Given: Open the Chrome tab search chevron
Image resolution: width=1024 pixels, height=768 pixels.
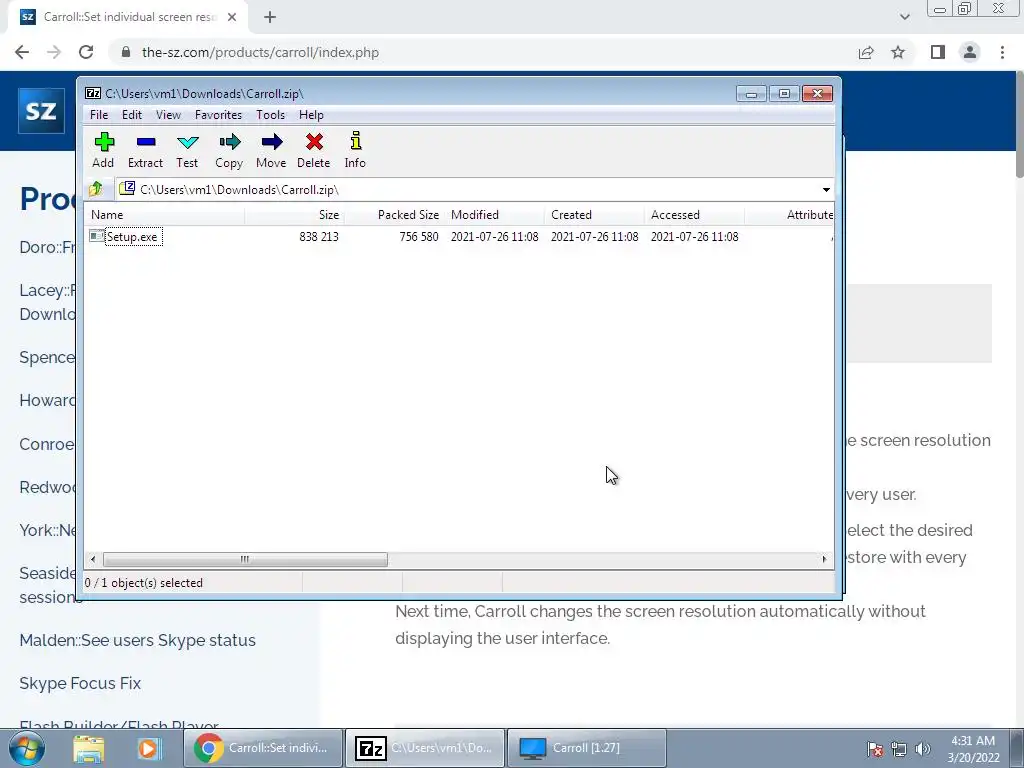Looking at the screenshot, I should [904, 17].
